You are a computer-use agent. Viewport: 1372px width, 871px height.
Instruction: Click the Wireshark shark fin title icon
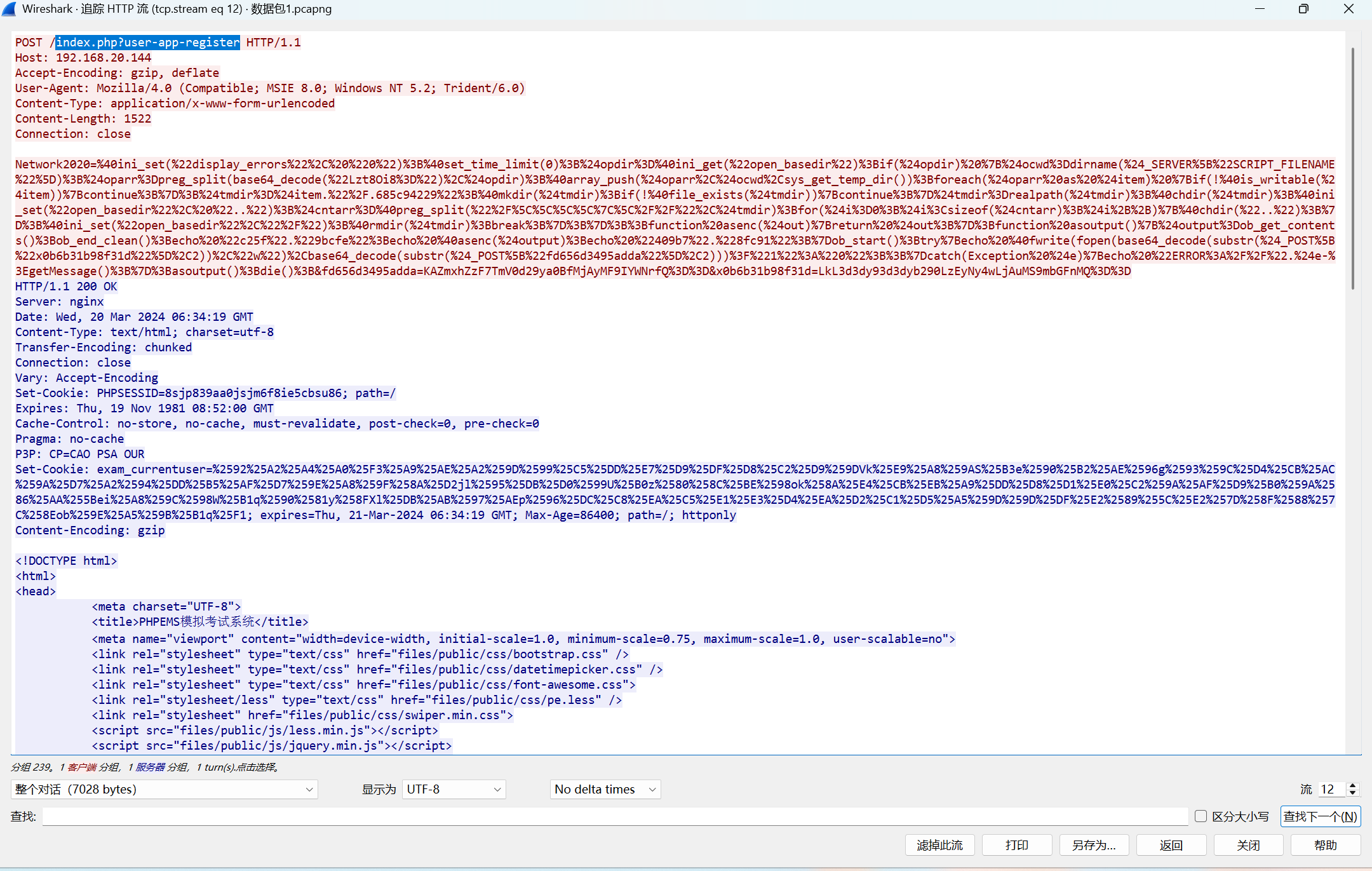(x=9, y=9)
